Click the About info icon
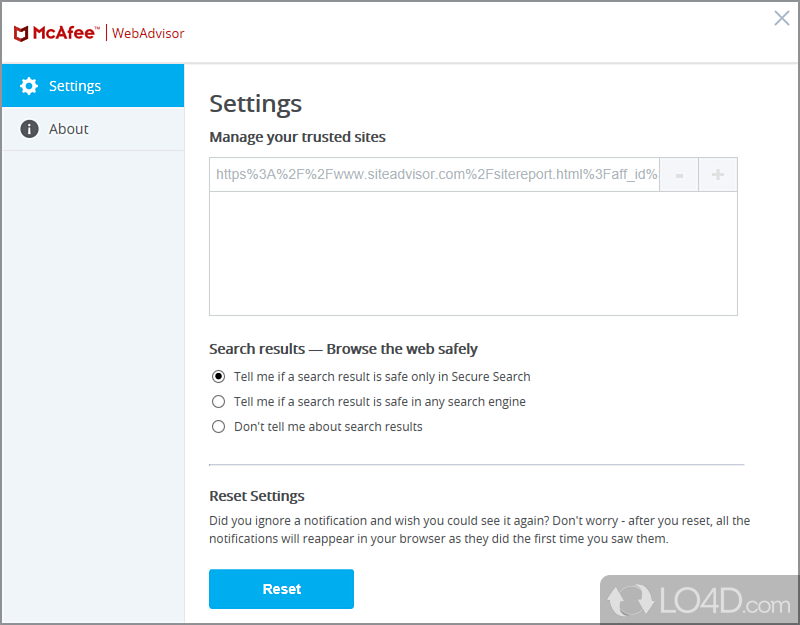 pos(29,129)
